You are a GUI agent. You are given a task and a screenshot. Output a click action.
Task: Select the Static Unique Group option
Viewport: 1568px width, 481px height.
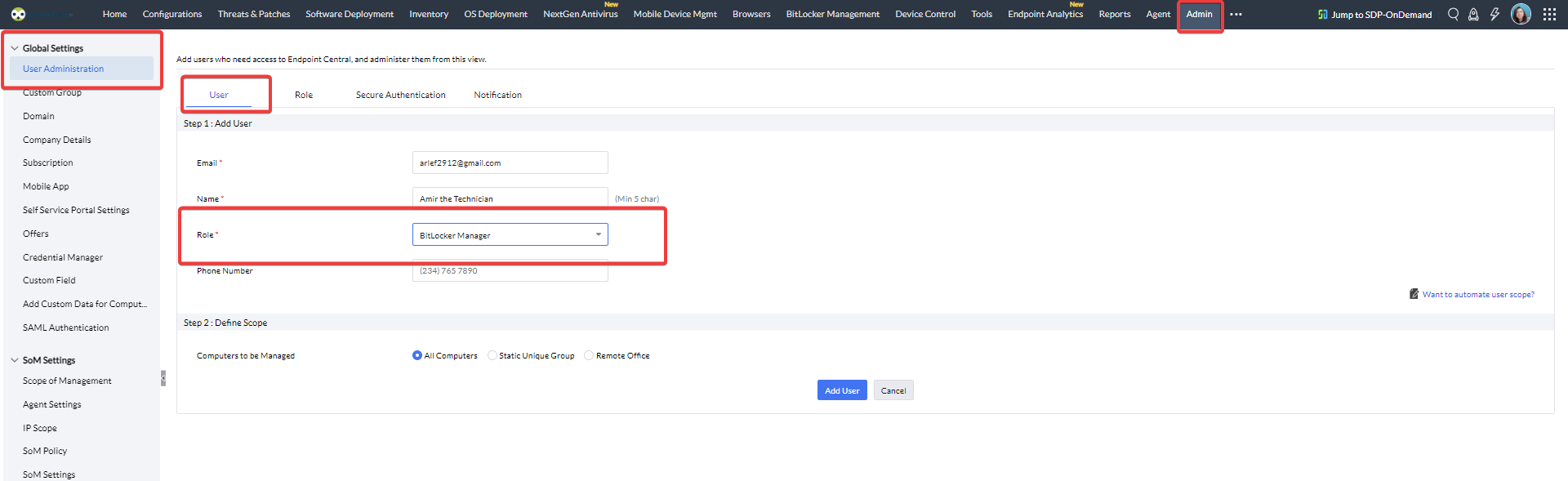492,355
